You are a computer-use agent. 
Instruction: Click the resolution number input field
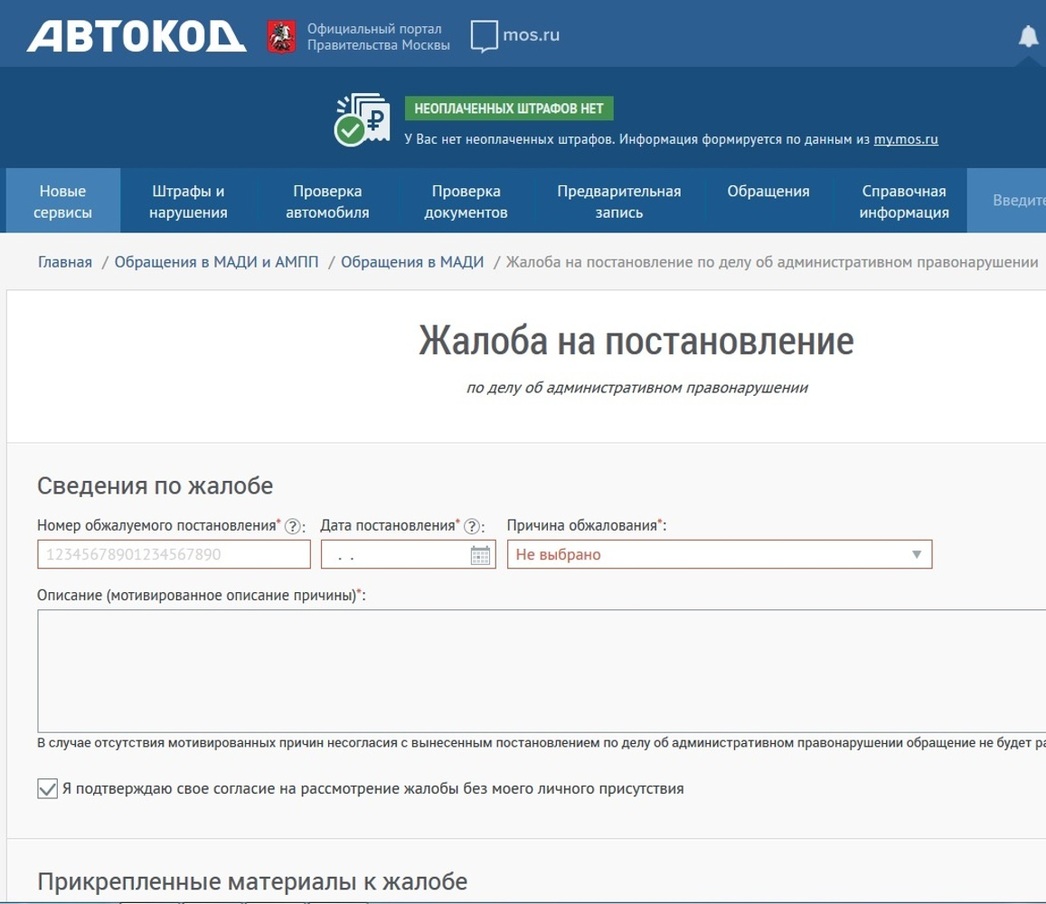(174, 555)
